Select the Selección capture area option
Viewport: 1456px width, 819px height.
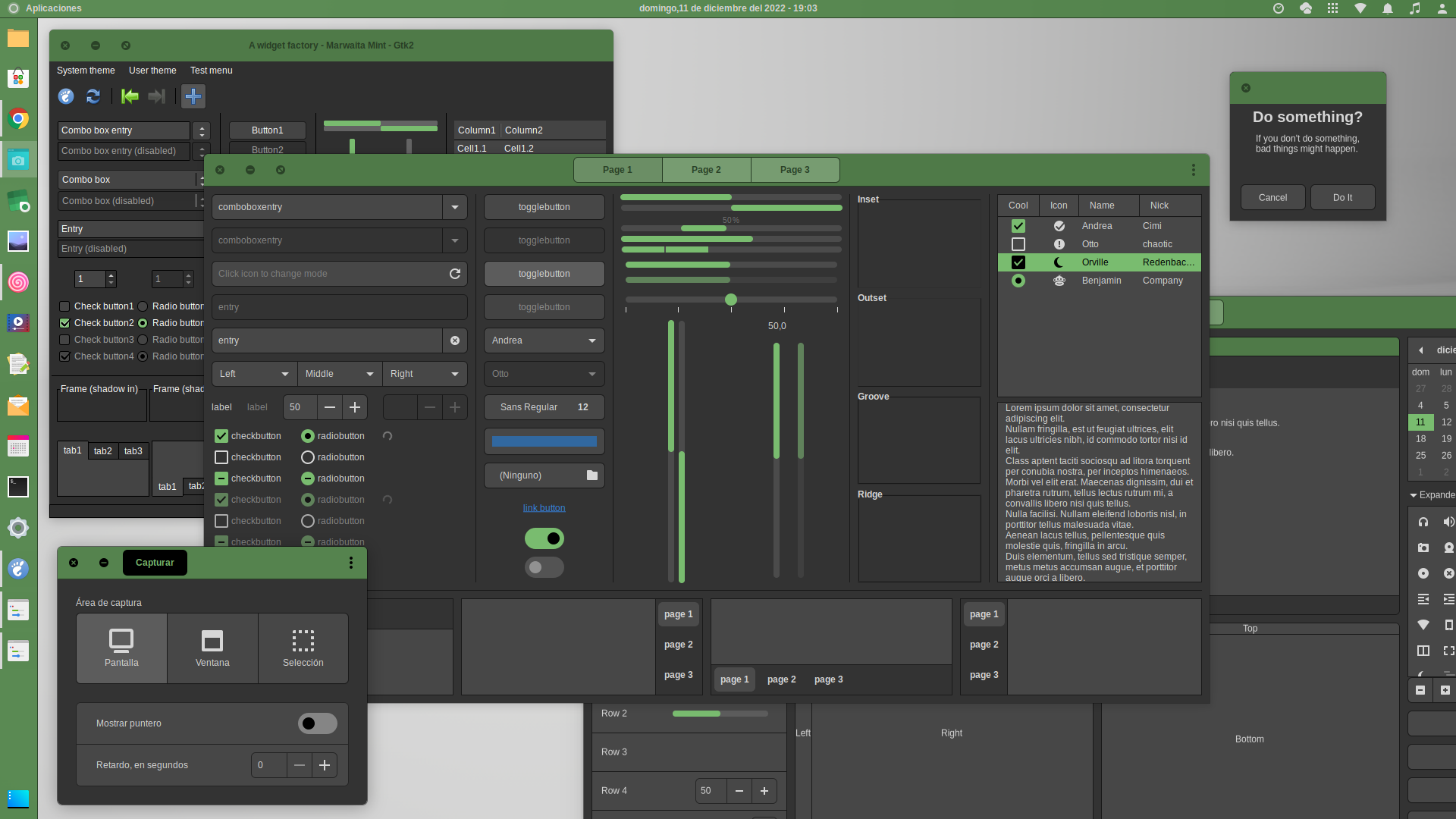(303, 648)
